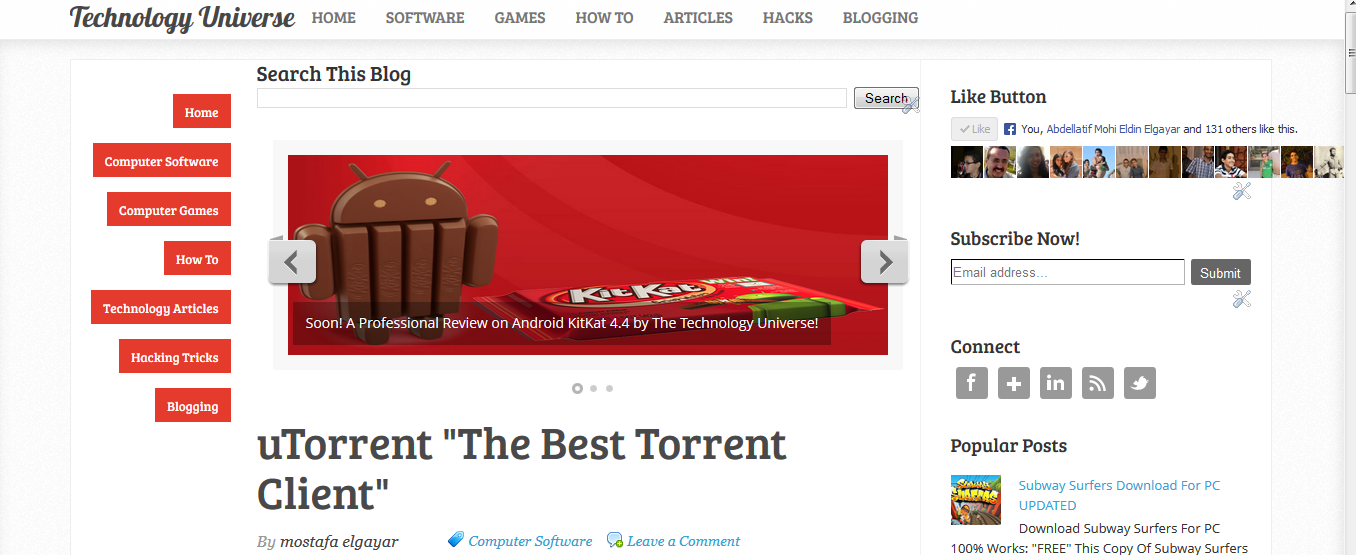This screenshot has height=555, width=1356.
Task: Click the wrench edit icon under Subscribe form
Action: pos(1241,298)
